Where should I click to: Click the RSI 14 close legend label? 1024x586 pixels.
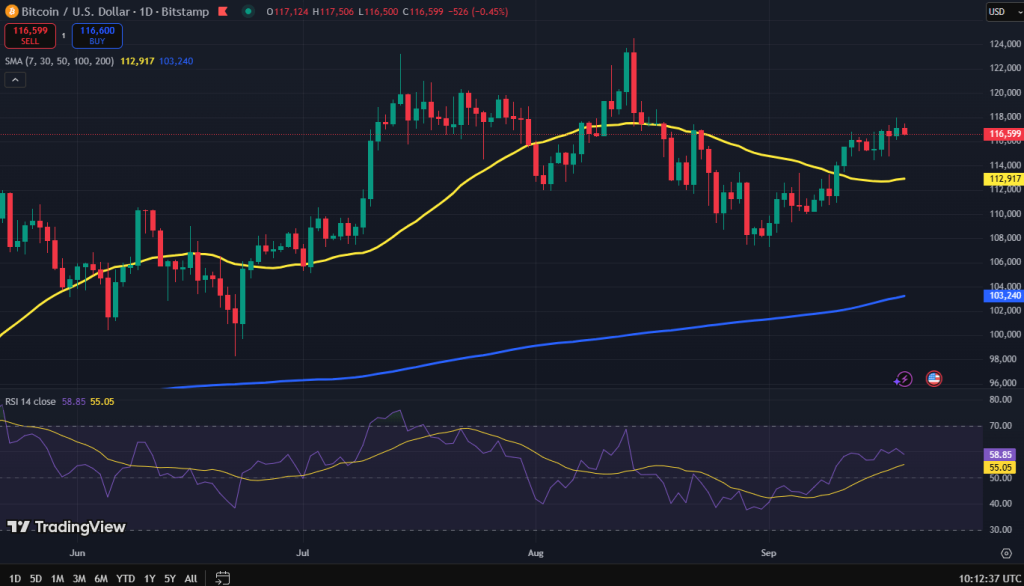[30, 401]
